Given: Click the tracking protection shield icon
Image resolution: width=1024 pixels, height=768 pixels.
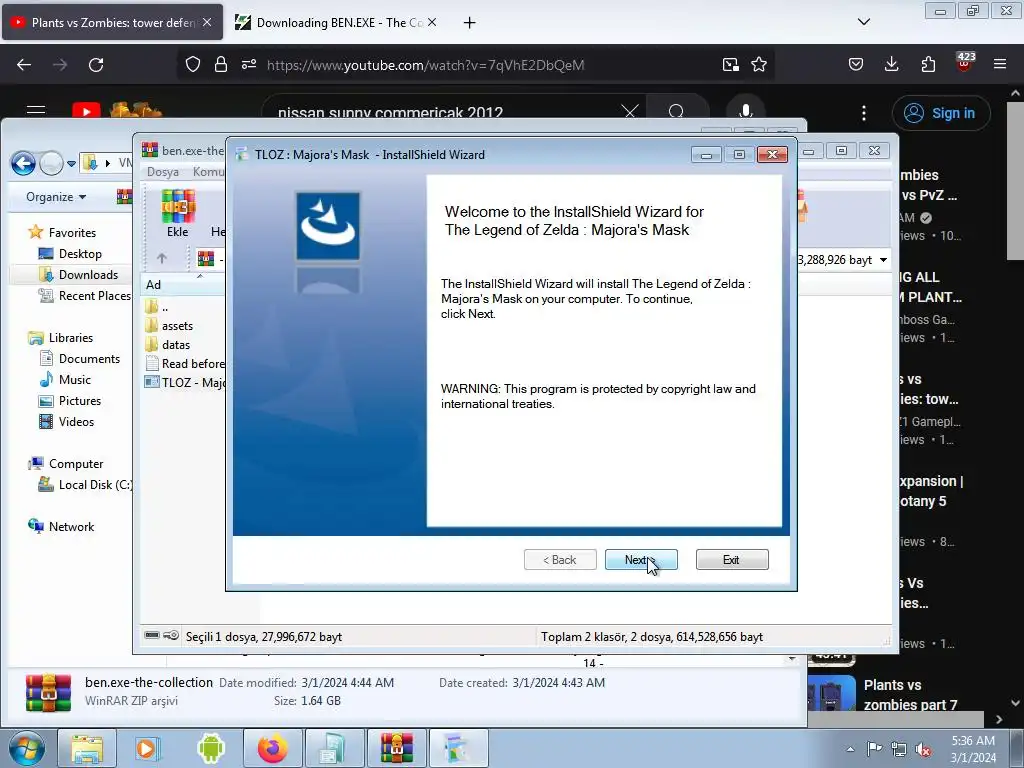Looking at the screenshot, I should click(193, 65).
